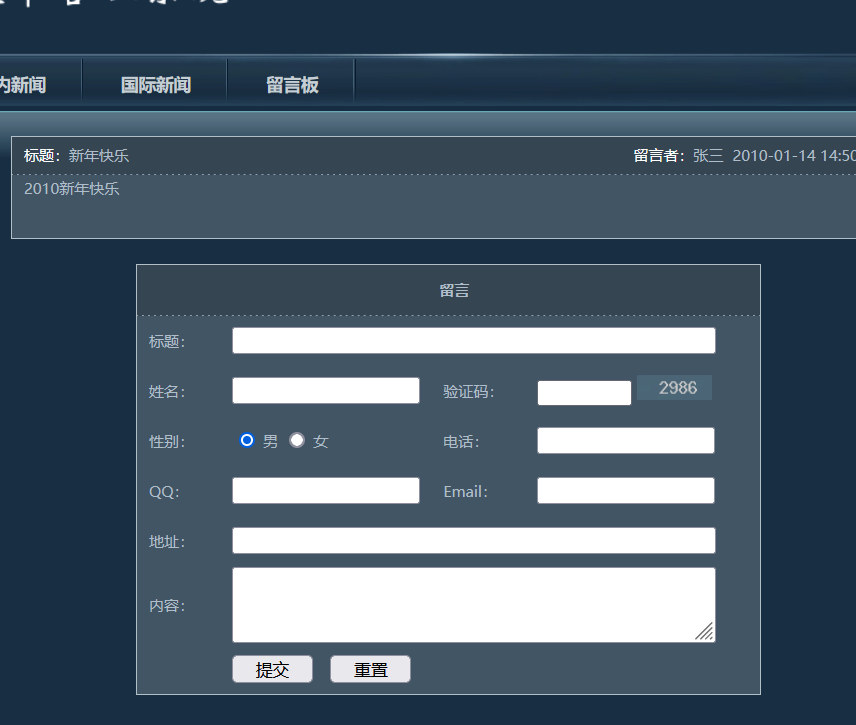Click the 验证码: label
Screen dimensions: 856x725
[468, 391]
